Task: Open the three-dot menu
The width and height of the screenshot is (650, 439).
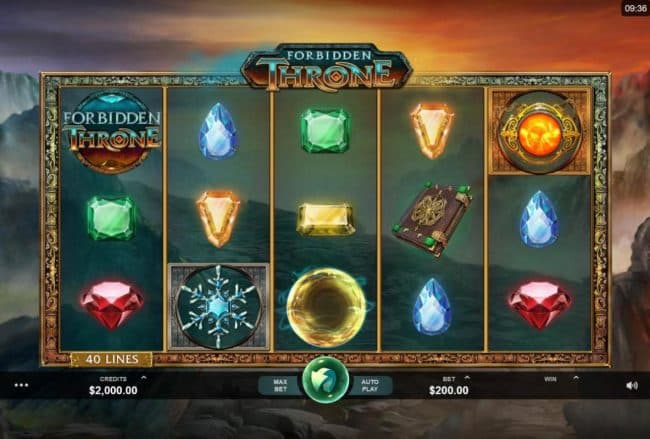Action: [x=21, y=385]
